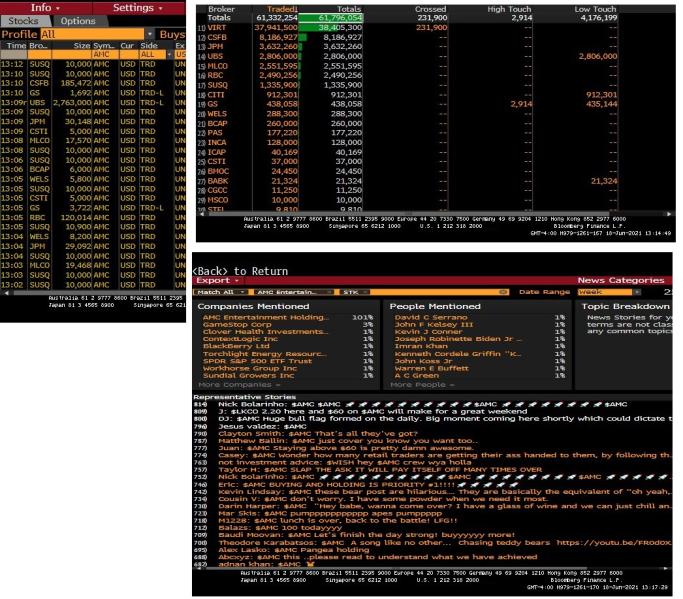Switch to the Options tab
The image size is (683, 599).
78,20
